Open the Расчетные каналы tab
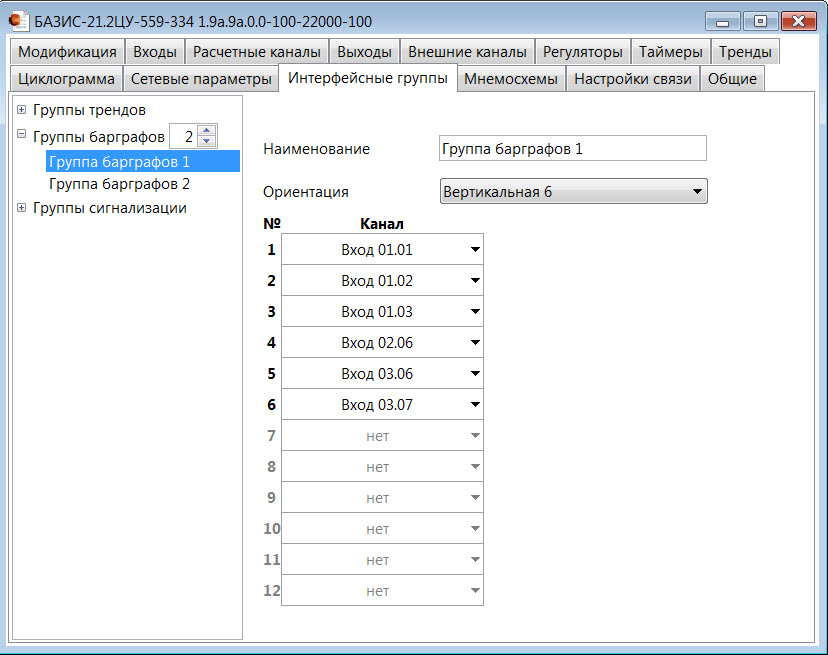This screenshot has height=655, width=828. (257, 52)
